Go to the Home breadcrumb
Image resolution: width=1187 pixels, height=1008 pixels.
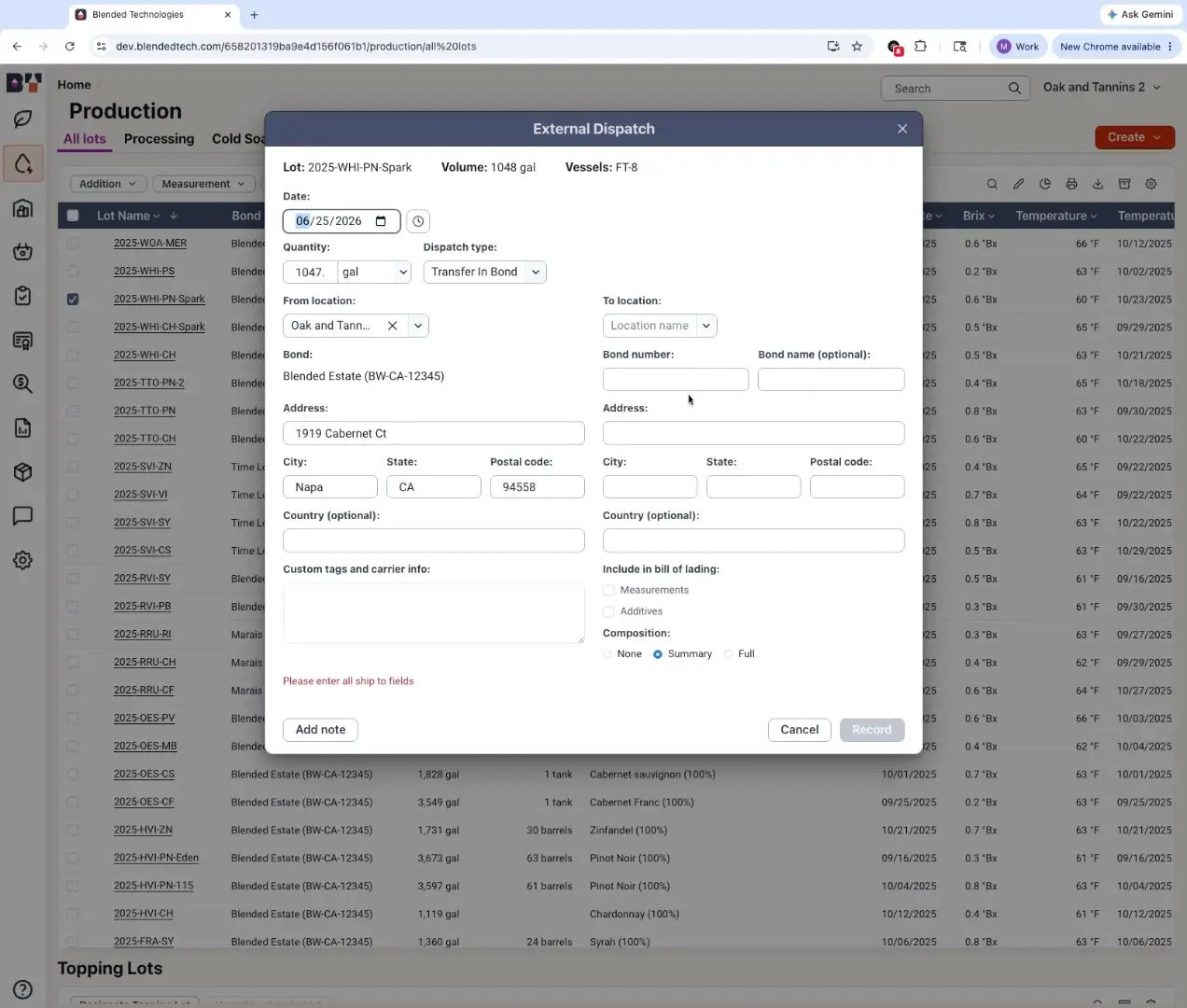pyautogui.click(x=74, y=85)
